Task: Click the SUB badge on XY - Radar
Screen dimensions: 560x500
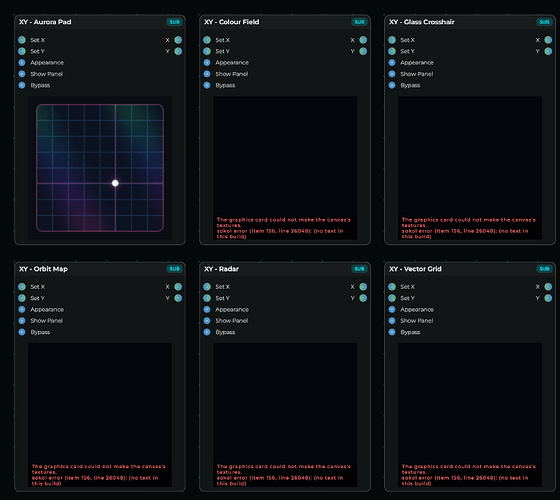Action: pyautogui.click(x=359, y=269)
